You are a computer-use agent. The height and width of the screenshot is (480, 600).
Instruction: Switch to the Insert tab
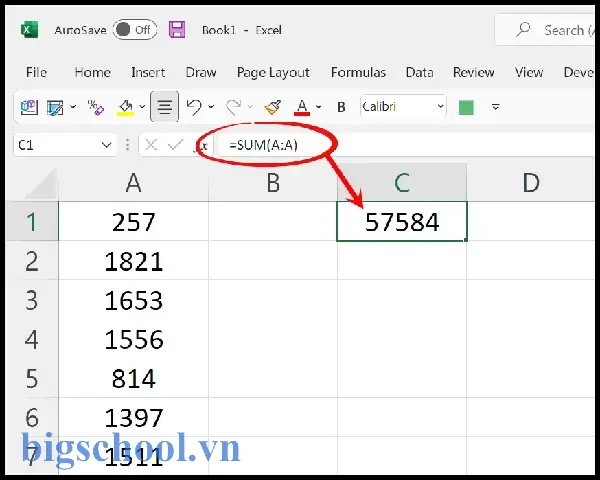148,72
